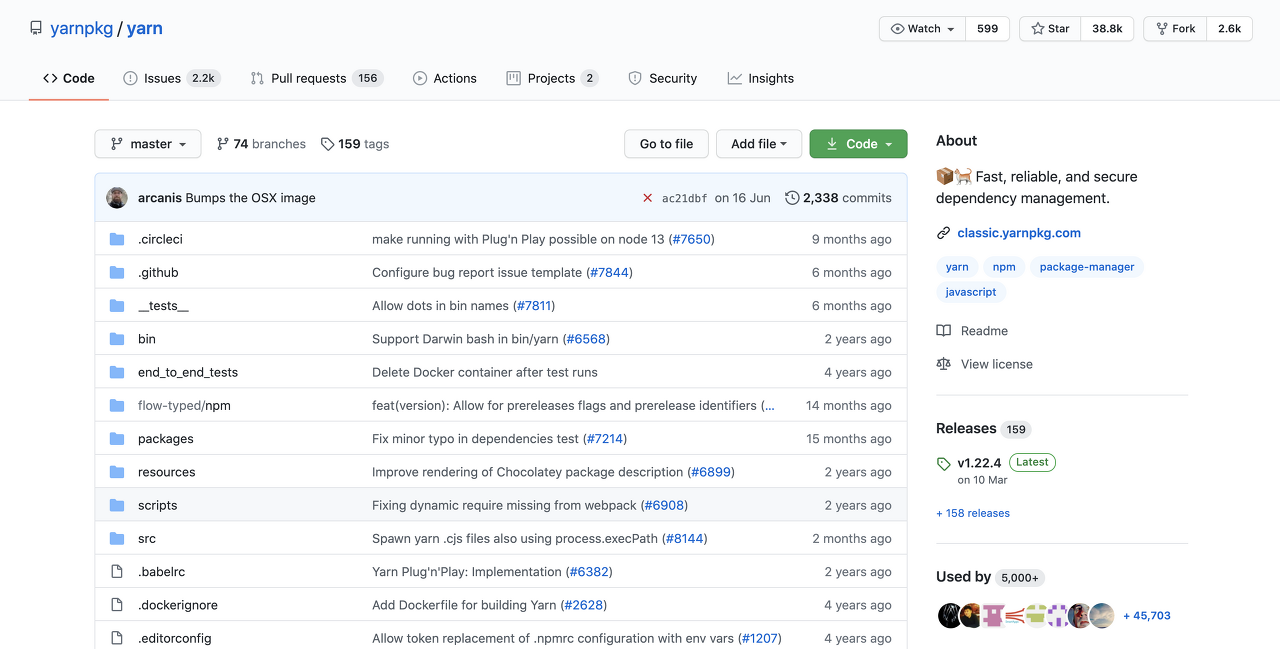Click the .dockerignore file icon
The height and width of the screenshot is (649, 1280).
(117, 605)
